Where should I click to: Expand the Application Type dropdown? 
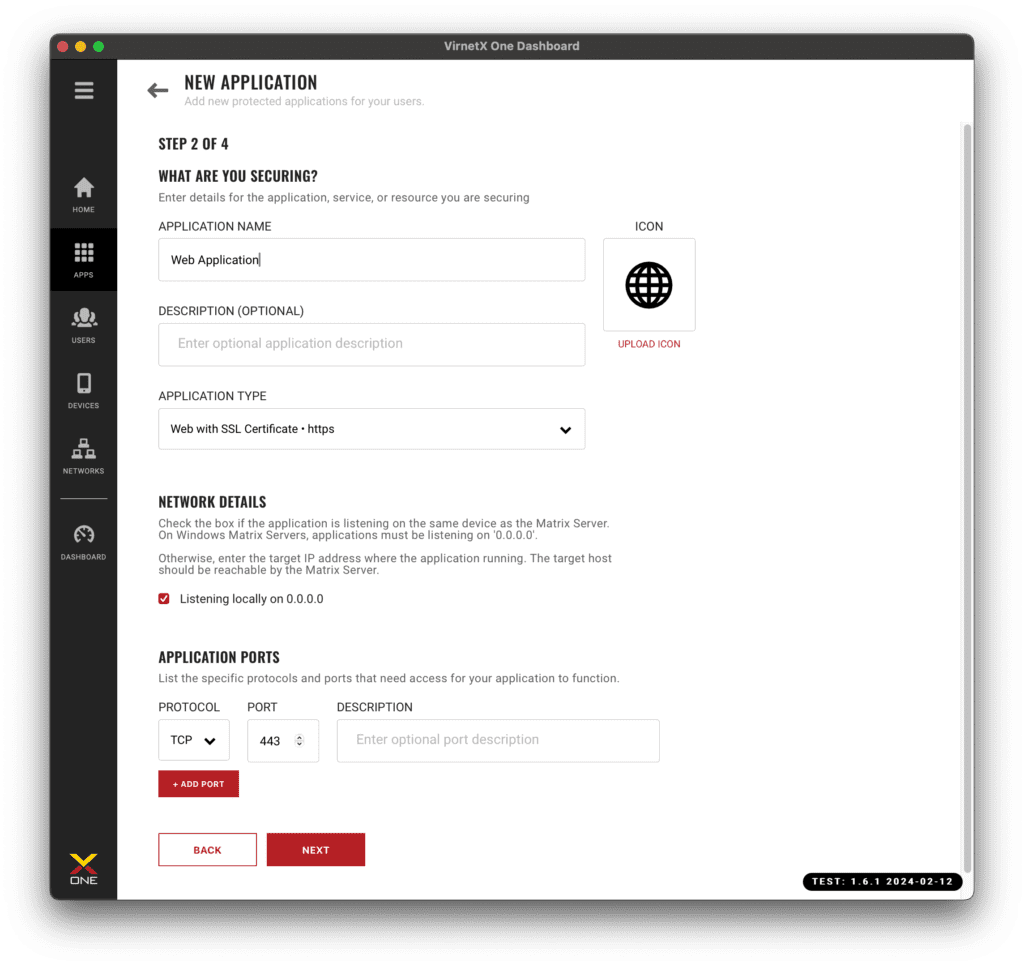372,429
